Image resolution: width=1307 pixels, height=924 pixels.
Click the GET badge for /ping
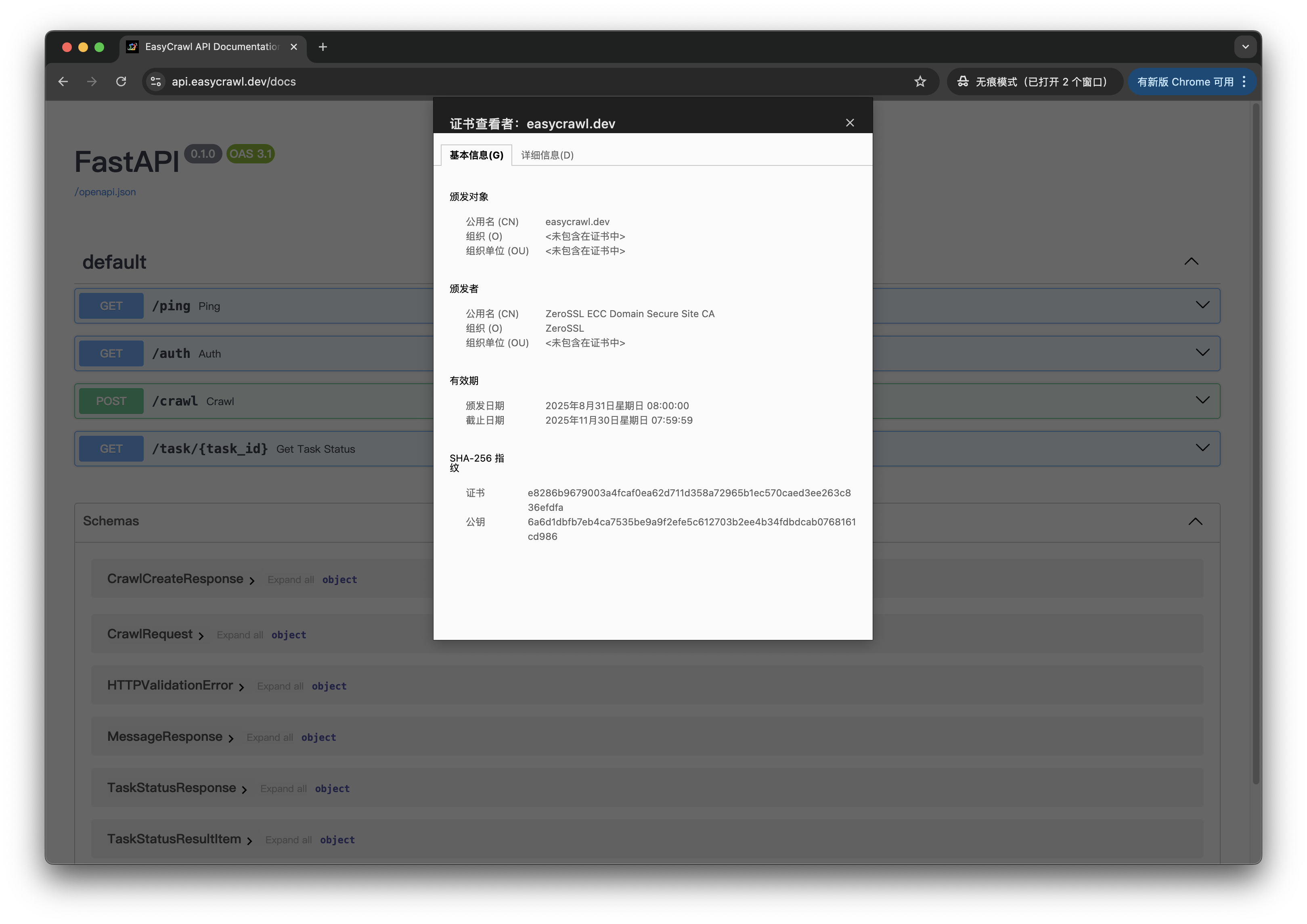click(x=111, y=306)
